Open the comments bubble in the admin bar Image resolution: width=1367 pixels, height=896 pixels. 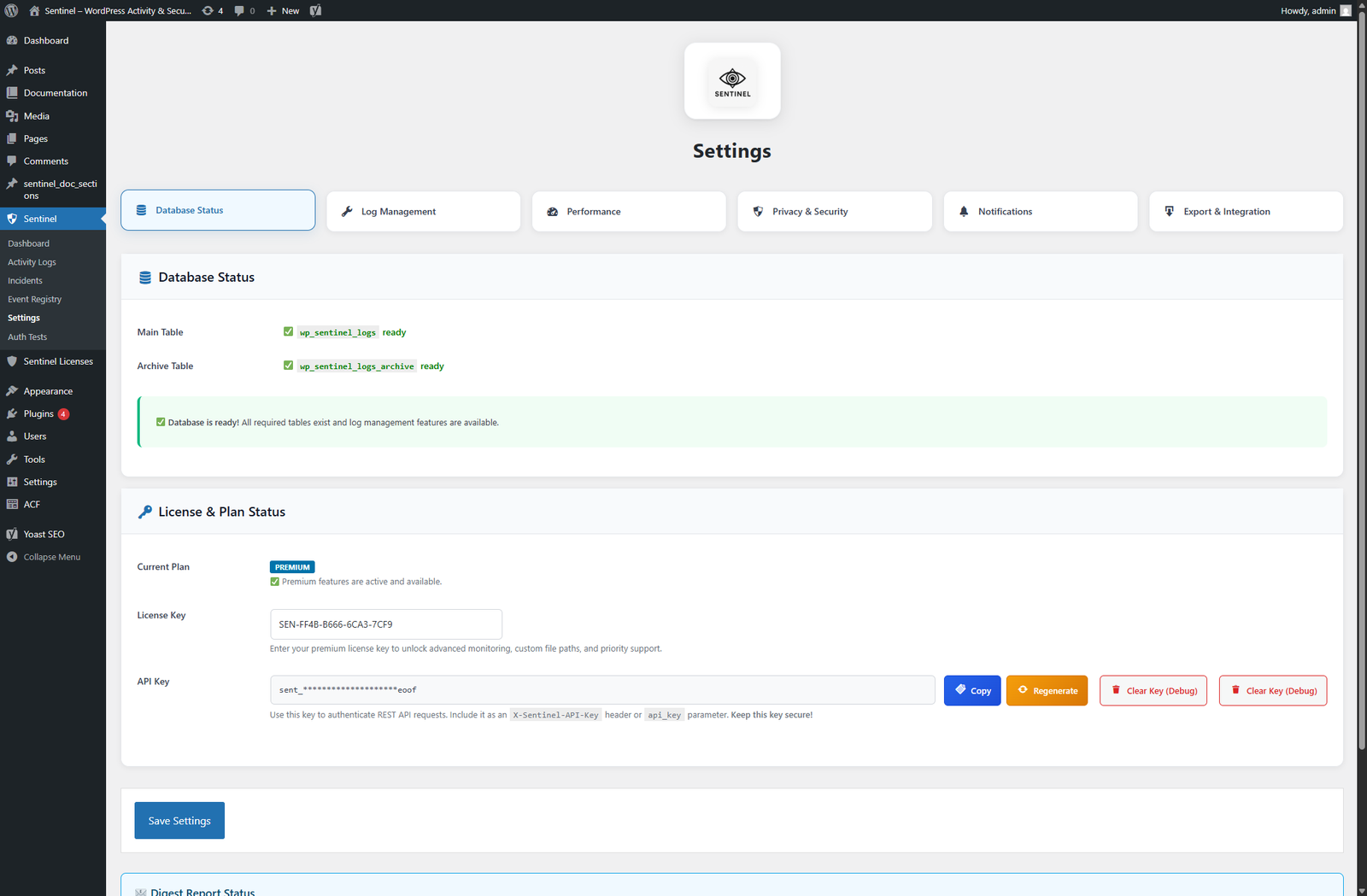238,10
